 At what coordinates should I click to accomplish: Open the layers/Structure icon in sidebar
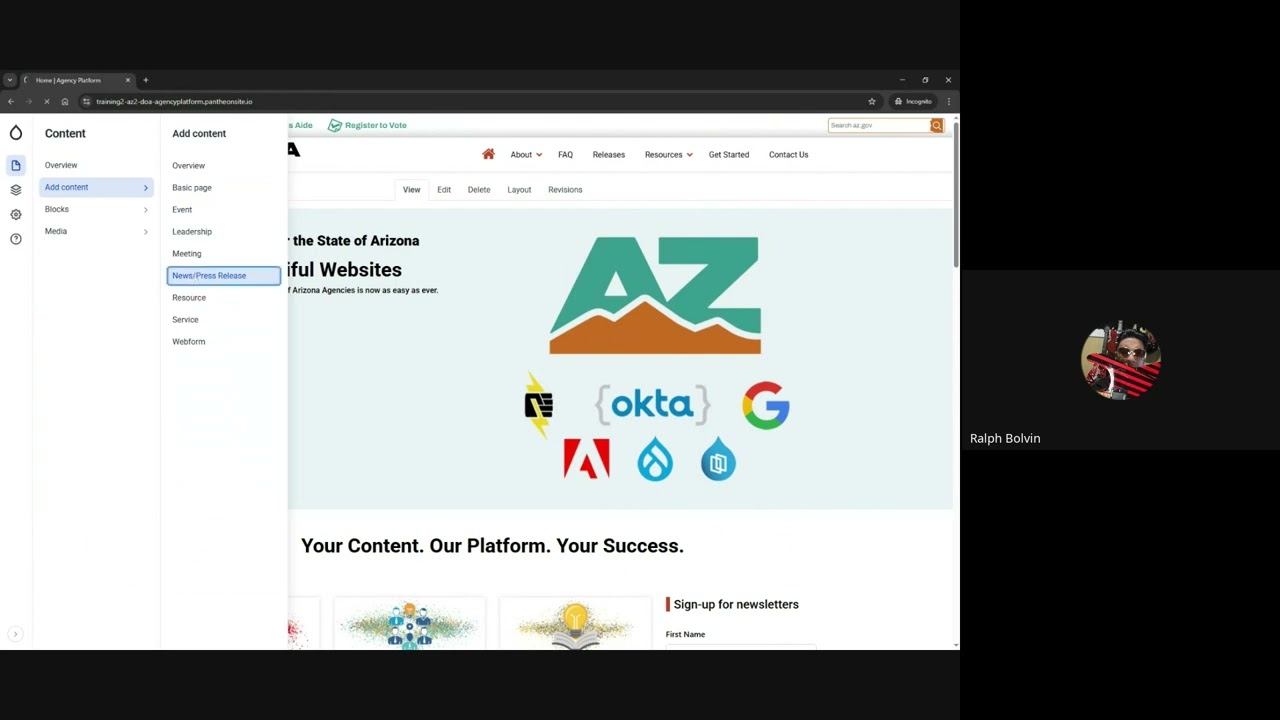pyautogui.click(x=16, y=190)
